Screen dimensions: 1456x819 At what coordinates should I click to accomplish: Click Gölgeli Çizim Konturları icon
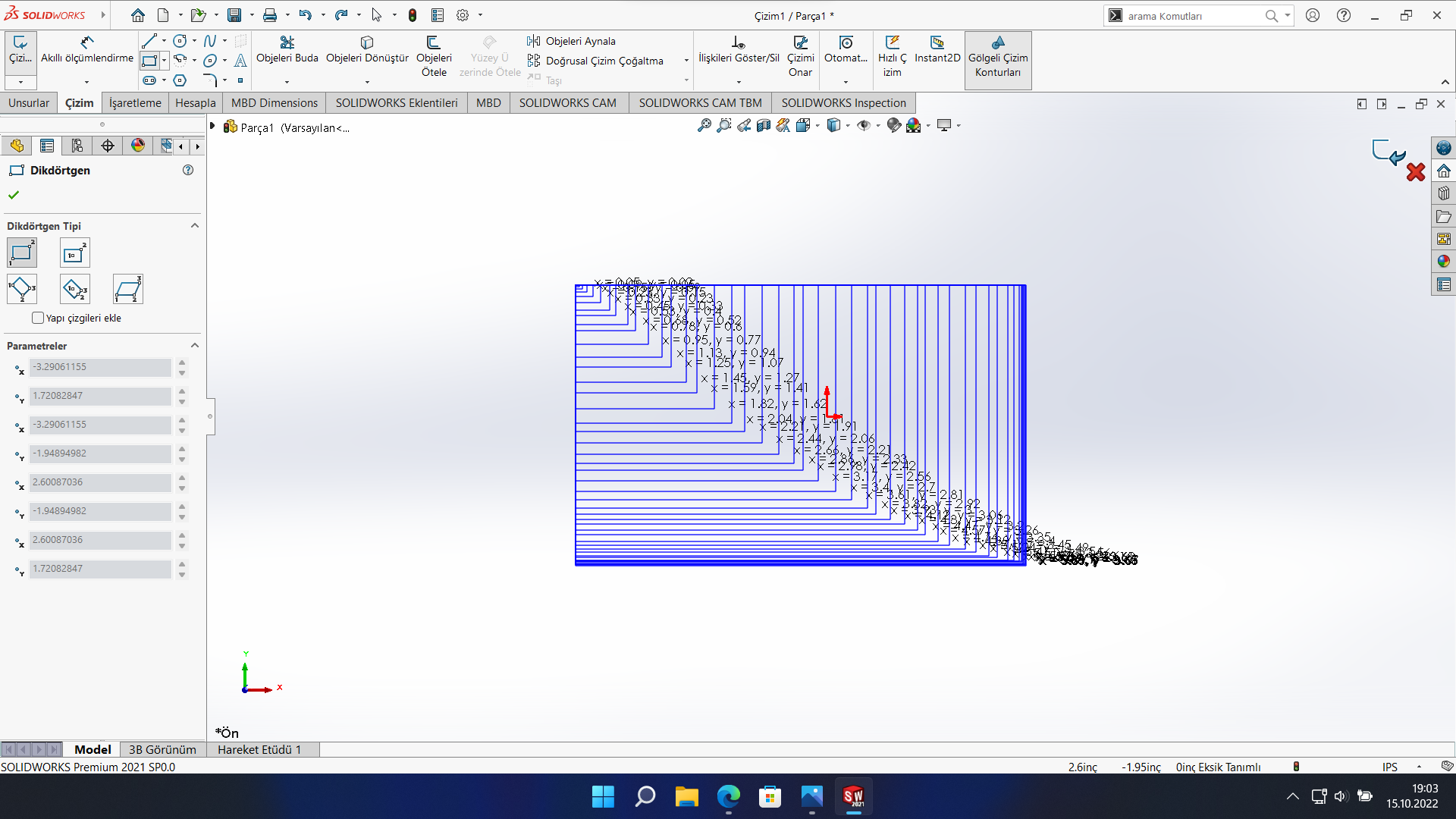point(997,42)
